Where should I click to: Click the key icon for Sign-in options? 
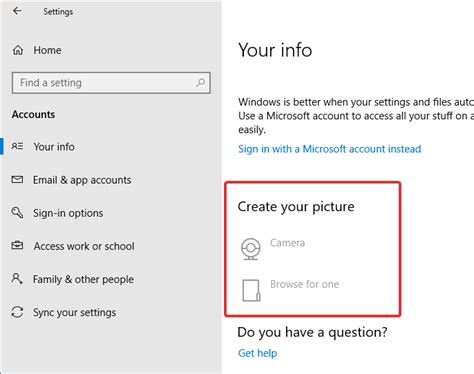tap(17, 213)
